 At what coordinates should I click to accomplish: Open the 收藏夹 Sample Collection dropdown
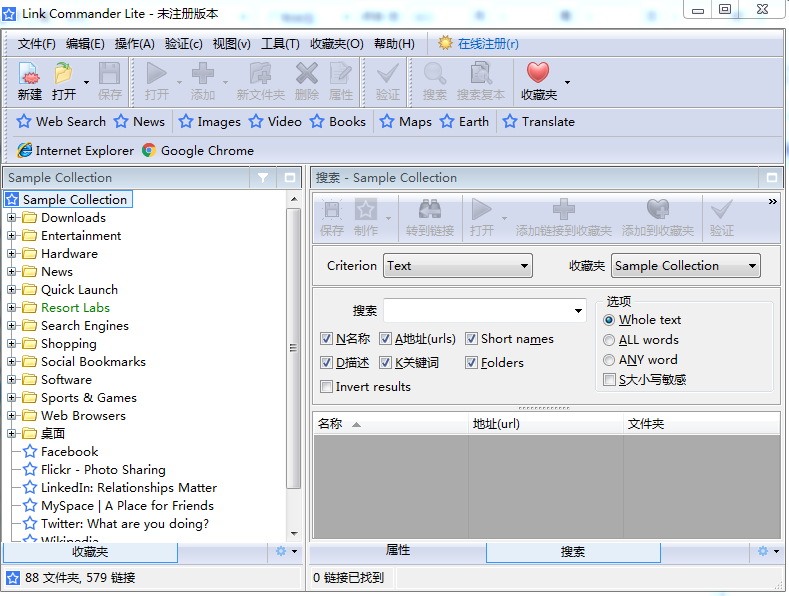[x=685, y=266]
